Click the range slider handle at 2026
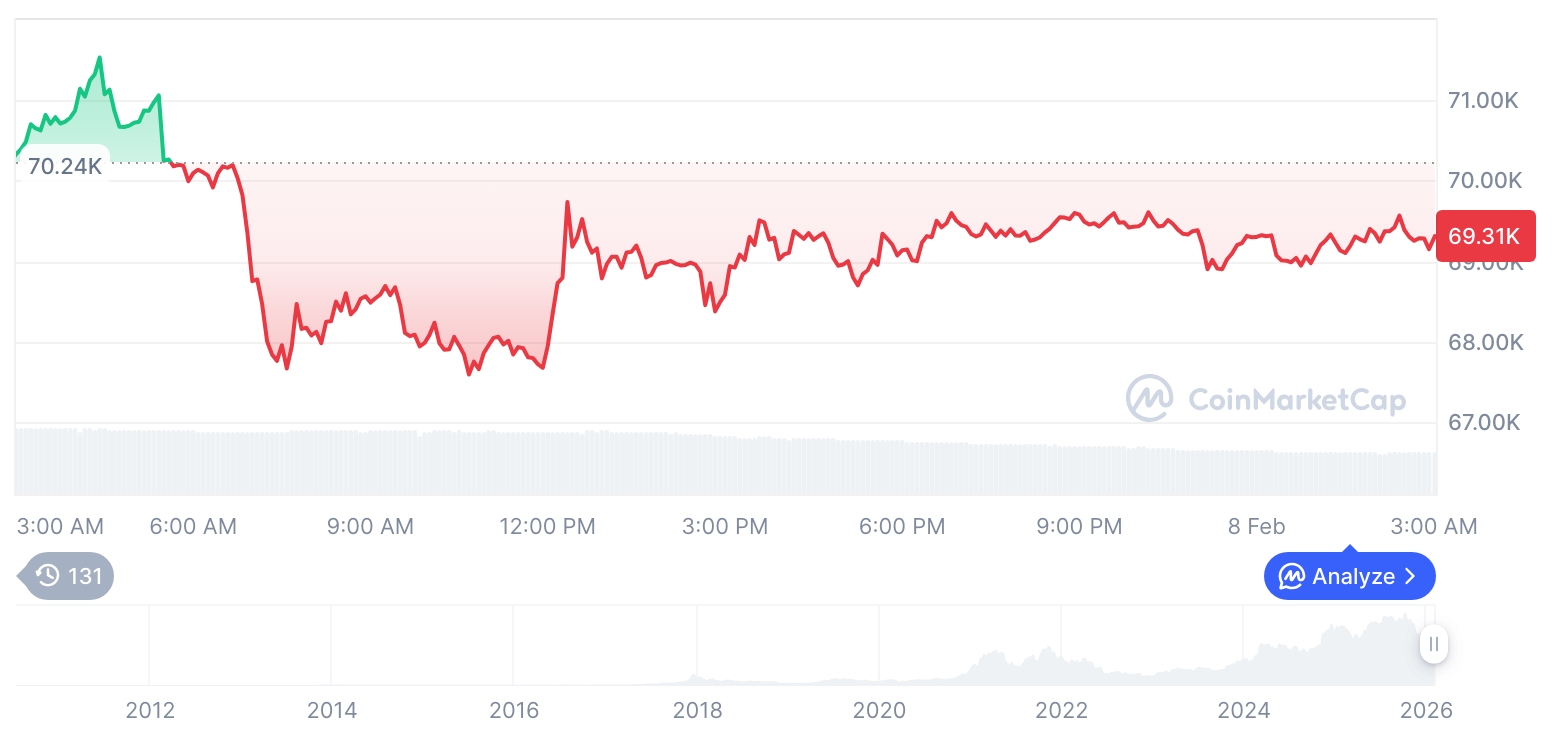The width and height of the screenshot is (1566, 732). 1434,645
